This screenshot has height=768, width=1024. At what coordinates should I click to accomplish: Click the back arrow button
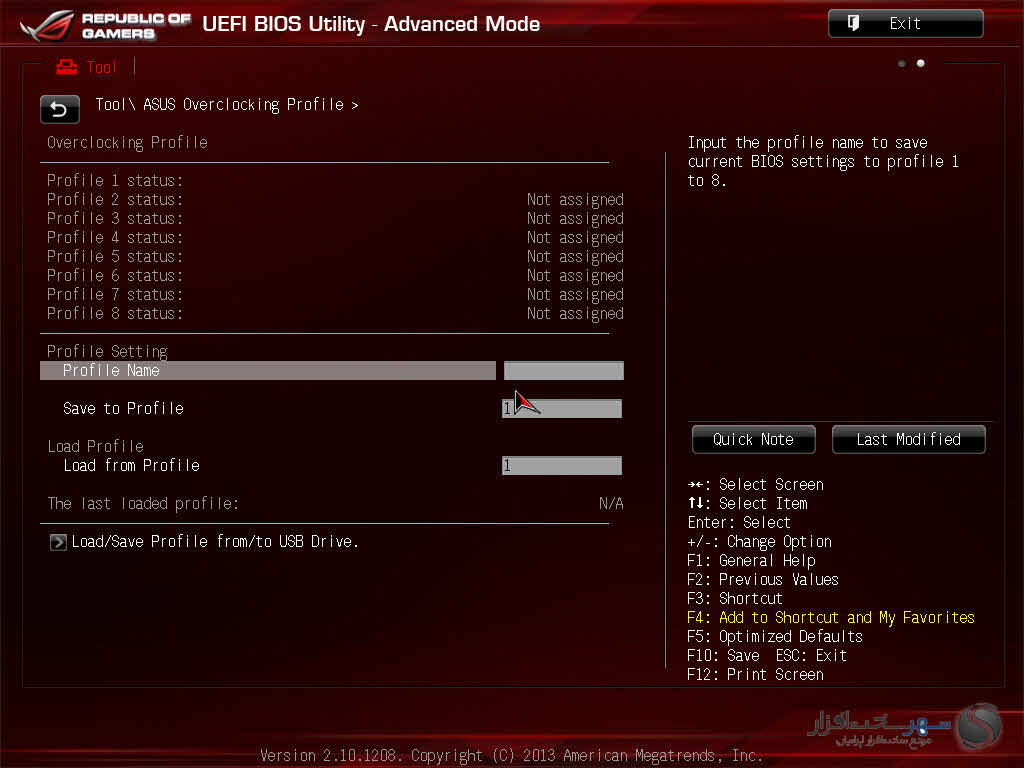[59, 109]
